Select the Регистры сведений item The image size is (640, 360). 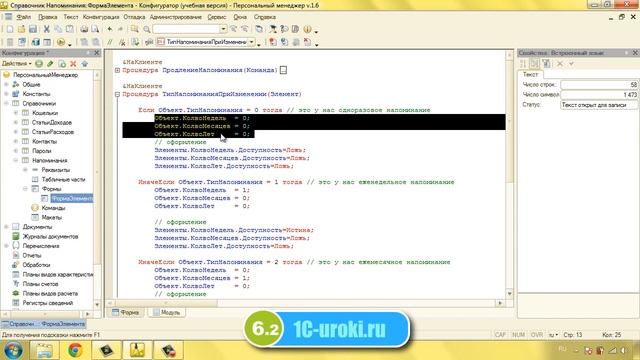pos(48,303)
